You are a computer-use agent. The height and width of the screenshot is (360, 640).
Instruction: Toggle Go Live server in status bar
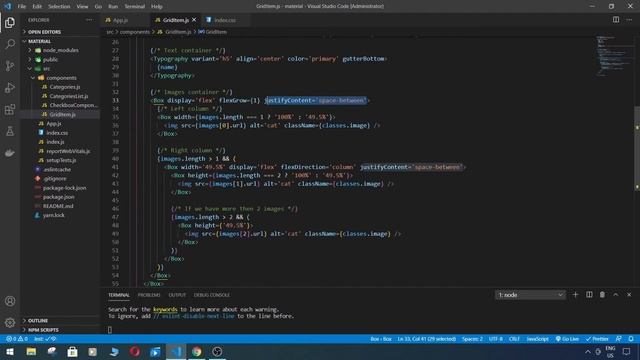[567, 339]
